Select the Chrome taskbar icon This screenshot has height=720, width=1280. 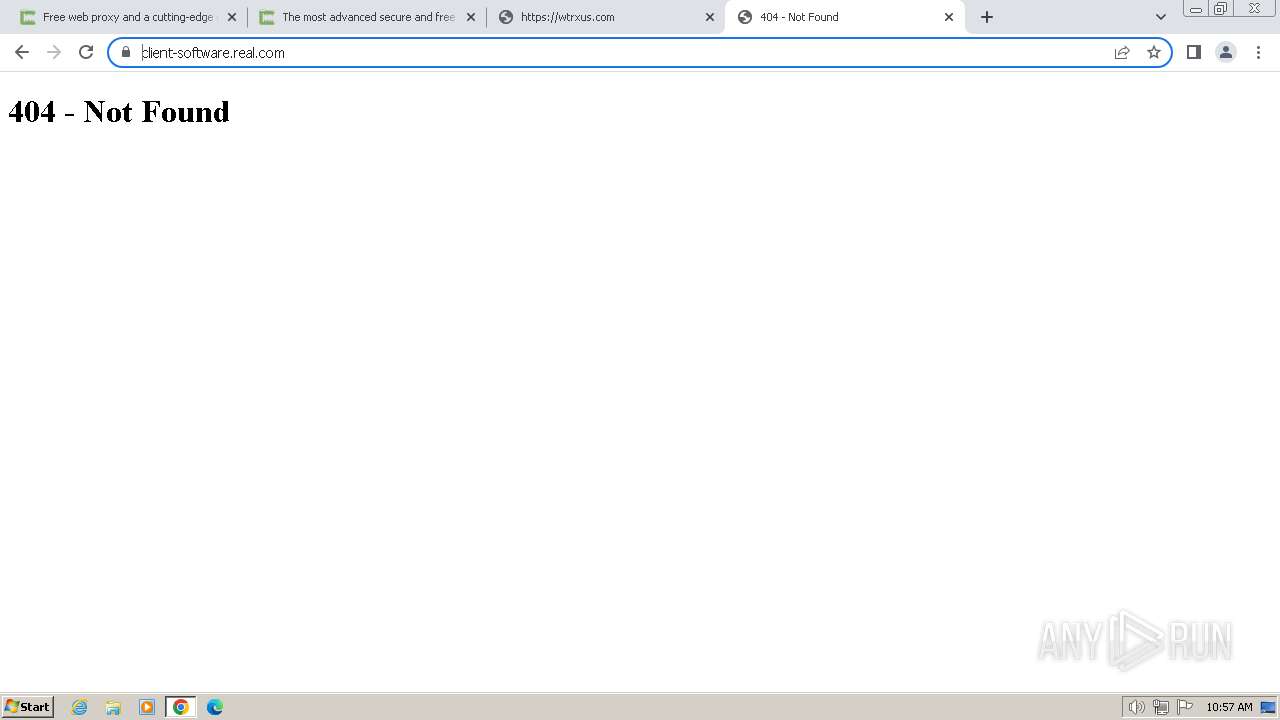pyautogui.click(x=181, y=707)
